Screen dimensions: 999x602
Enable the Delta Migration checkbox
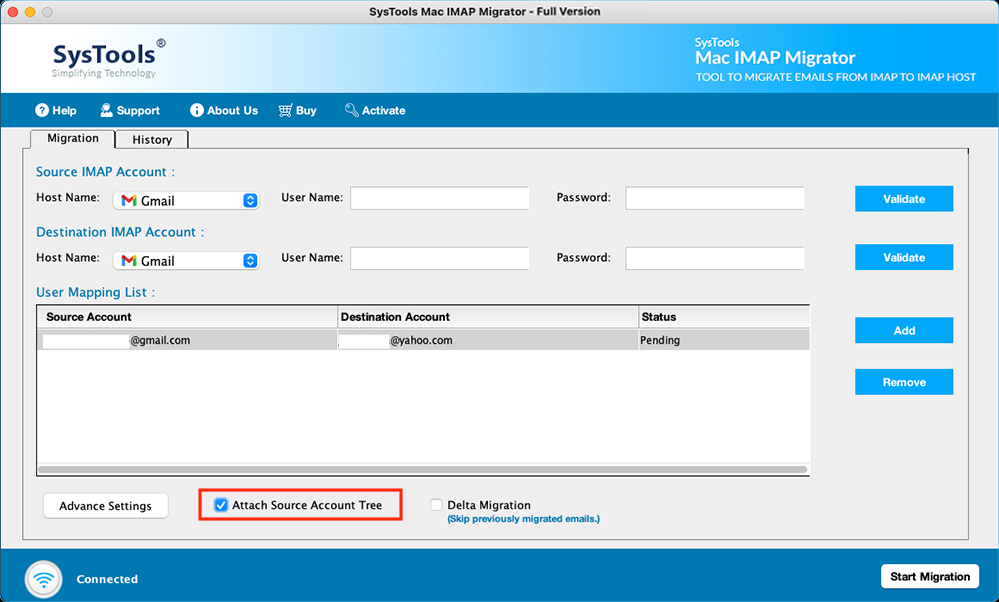tap(436, 505)
